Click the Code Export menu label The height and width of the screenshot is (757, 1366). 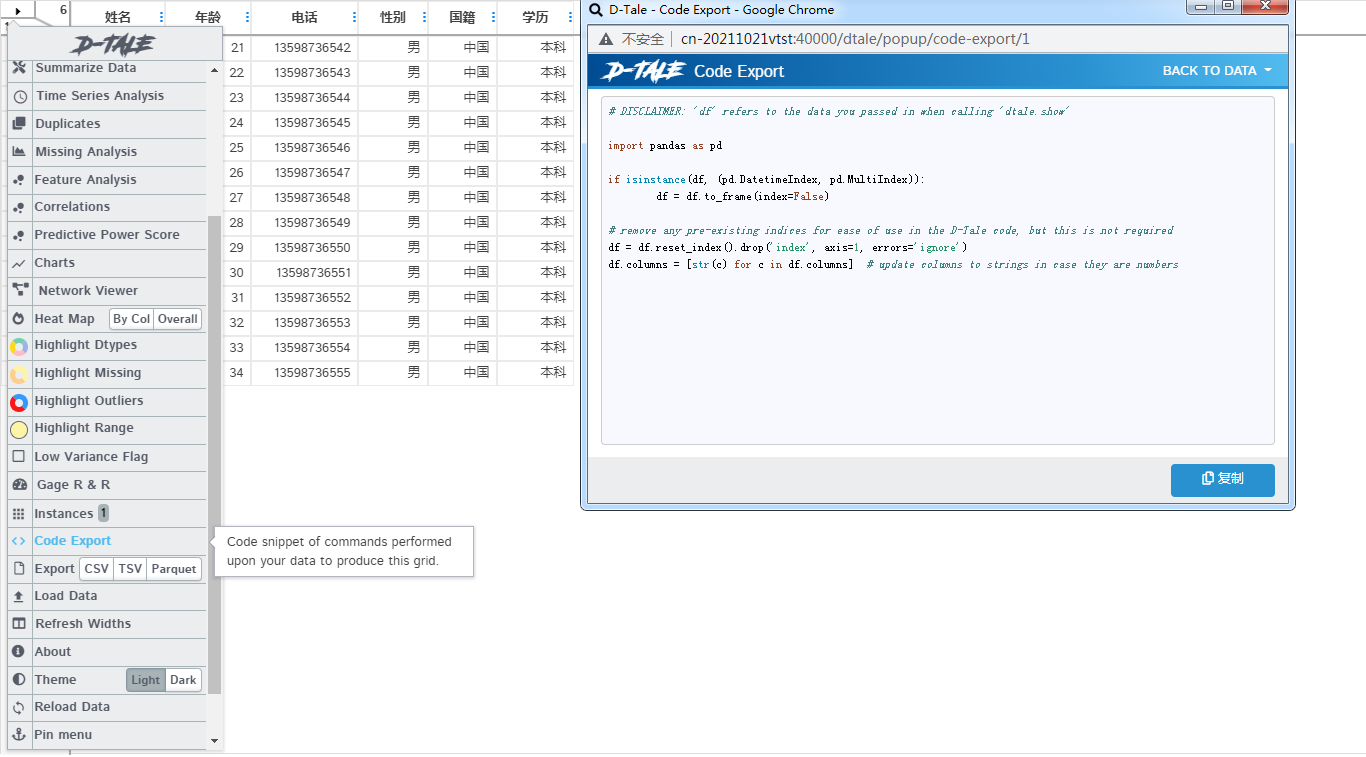[x=73, y=541]
